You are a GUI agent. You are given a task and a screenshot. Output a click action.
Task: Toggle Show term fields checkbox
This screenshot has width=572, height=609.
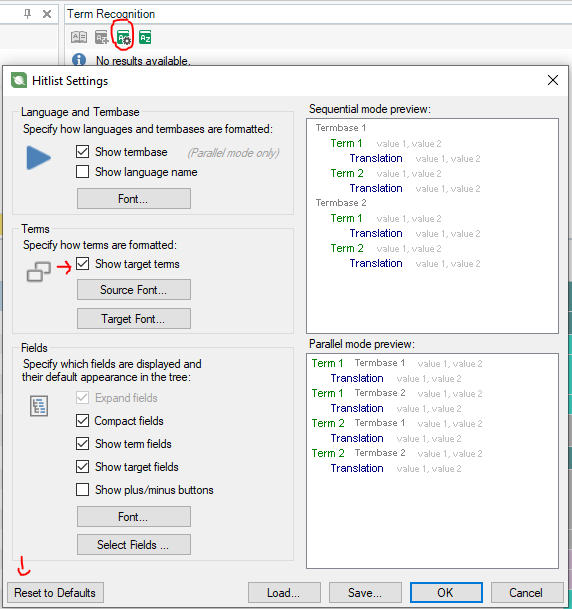[82, 444]
